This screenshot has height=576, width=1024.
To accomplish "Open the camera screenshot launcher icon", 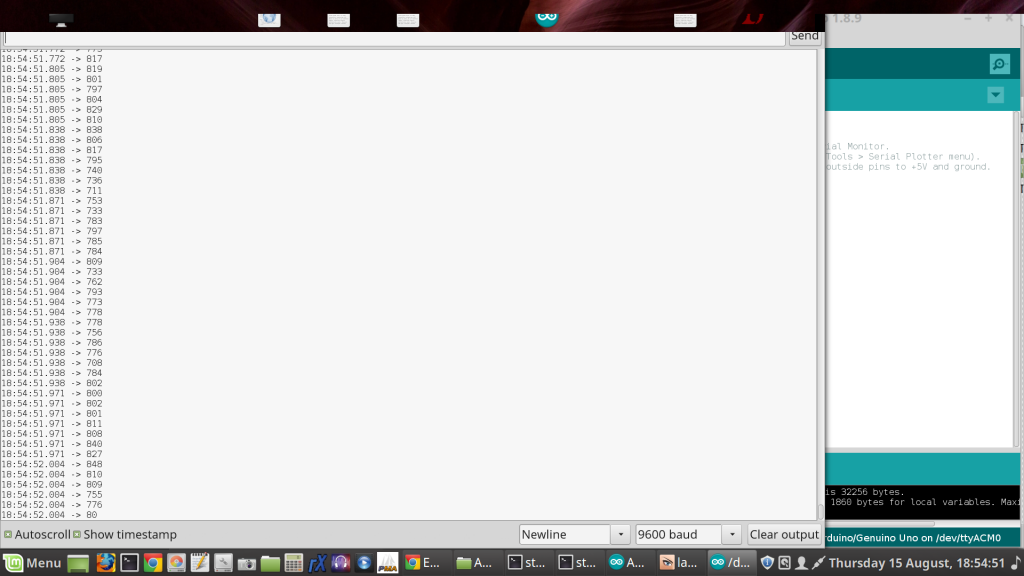I will 246,563.
